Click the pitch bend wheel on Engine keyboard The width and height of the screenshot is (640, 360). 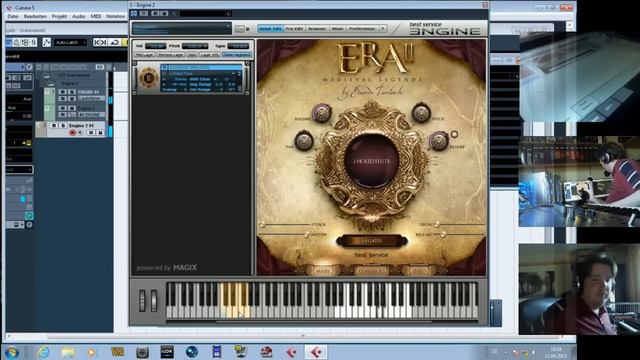(x=142, y=301)
